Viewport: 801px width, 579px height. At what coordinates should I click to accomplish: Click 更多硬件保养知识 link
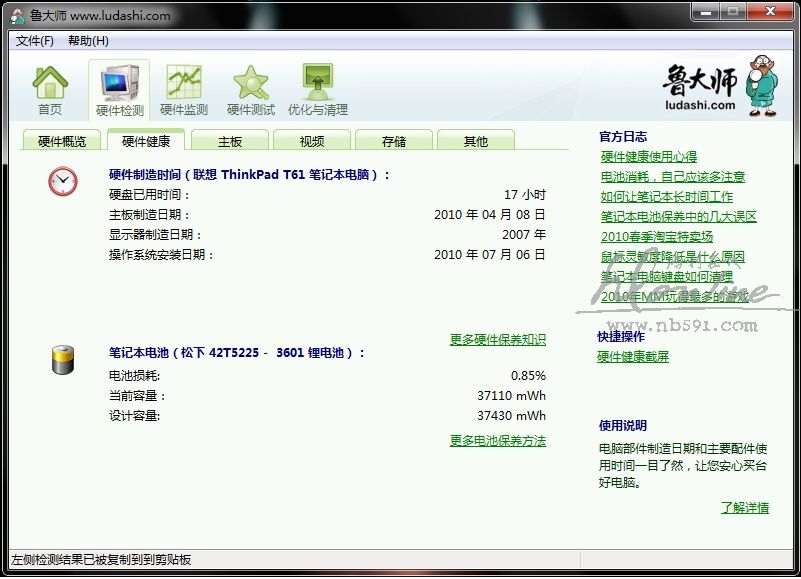point(498,339)
